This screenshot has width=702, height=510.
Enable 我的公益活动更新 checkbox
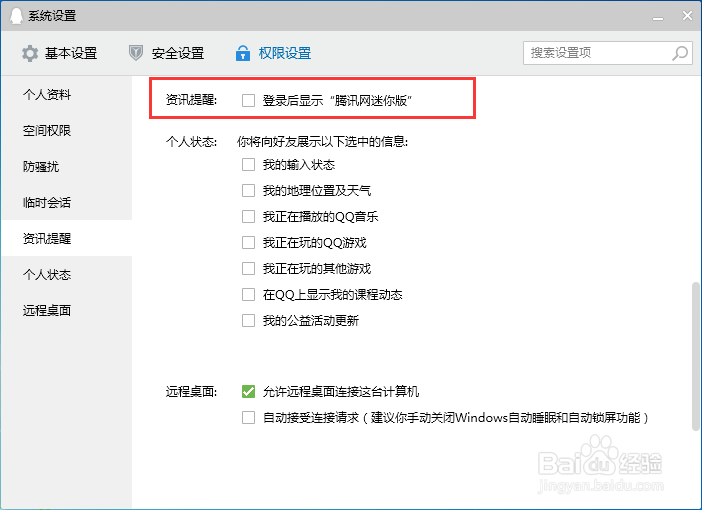coord(248,321)
